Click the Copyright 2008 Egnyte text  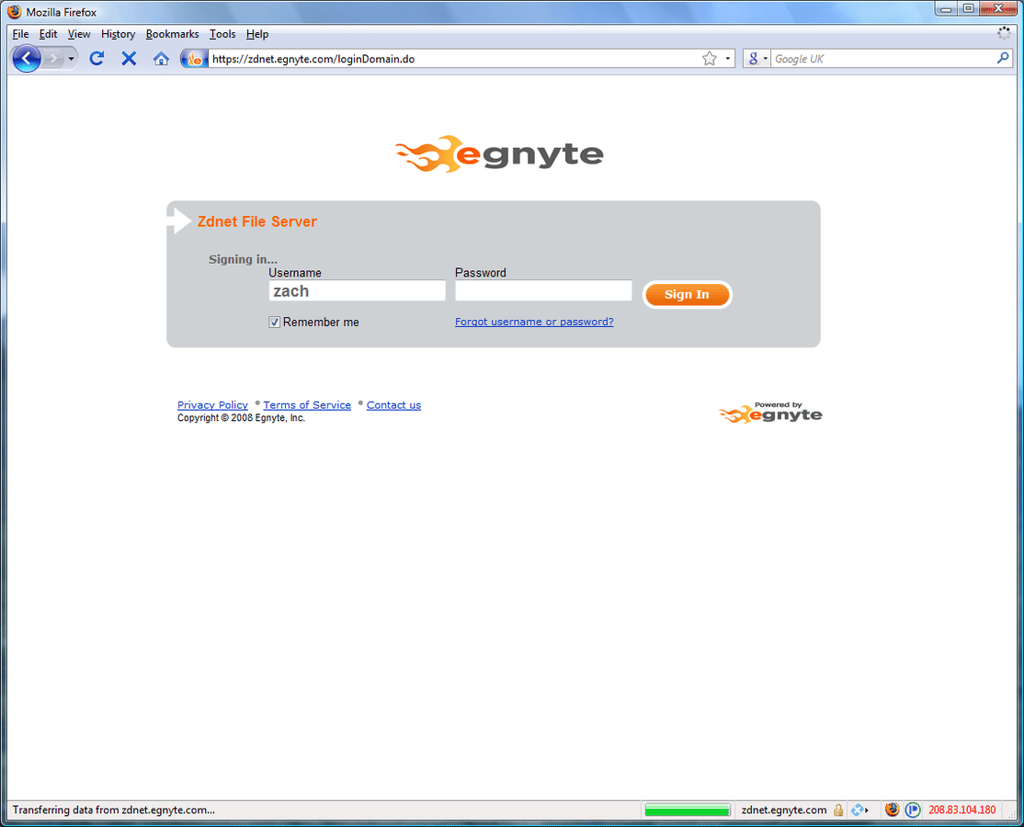click(241, 418)
